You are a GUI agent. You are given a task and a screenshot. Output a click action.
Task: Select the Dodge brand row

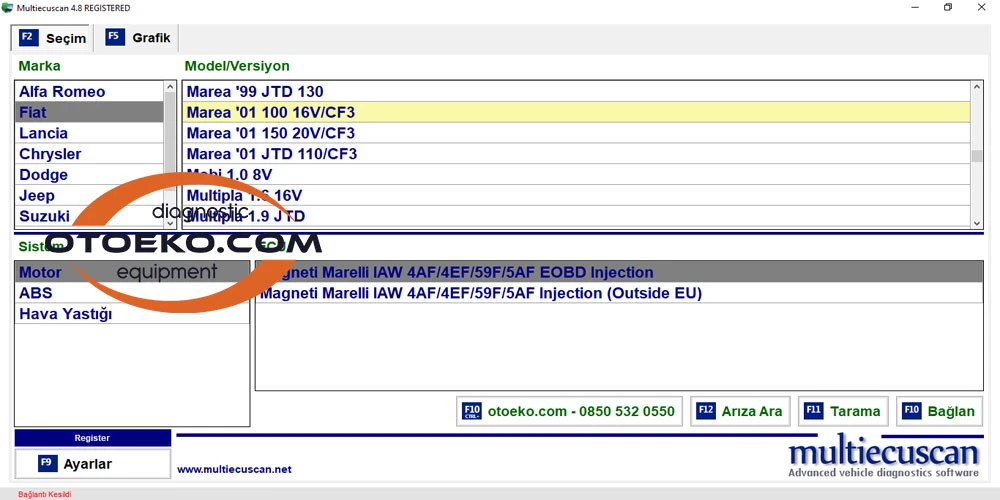tap(89, 175)
